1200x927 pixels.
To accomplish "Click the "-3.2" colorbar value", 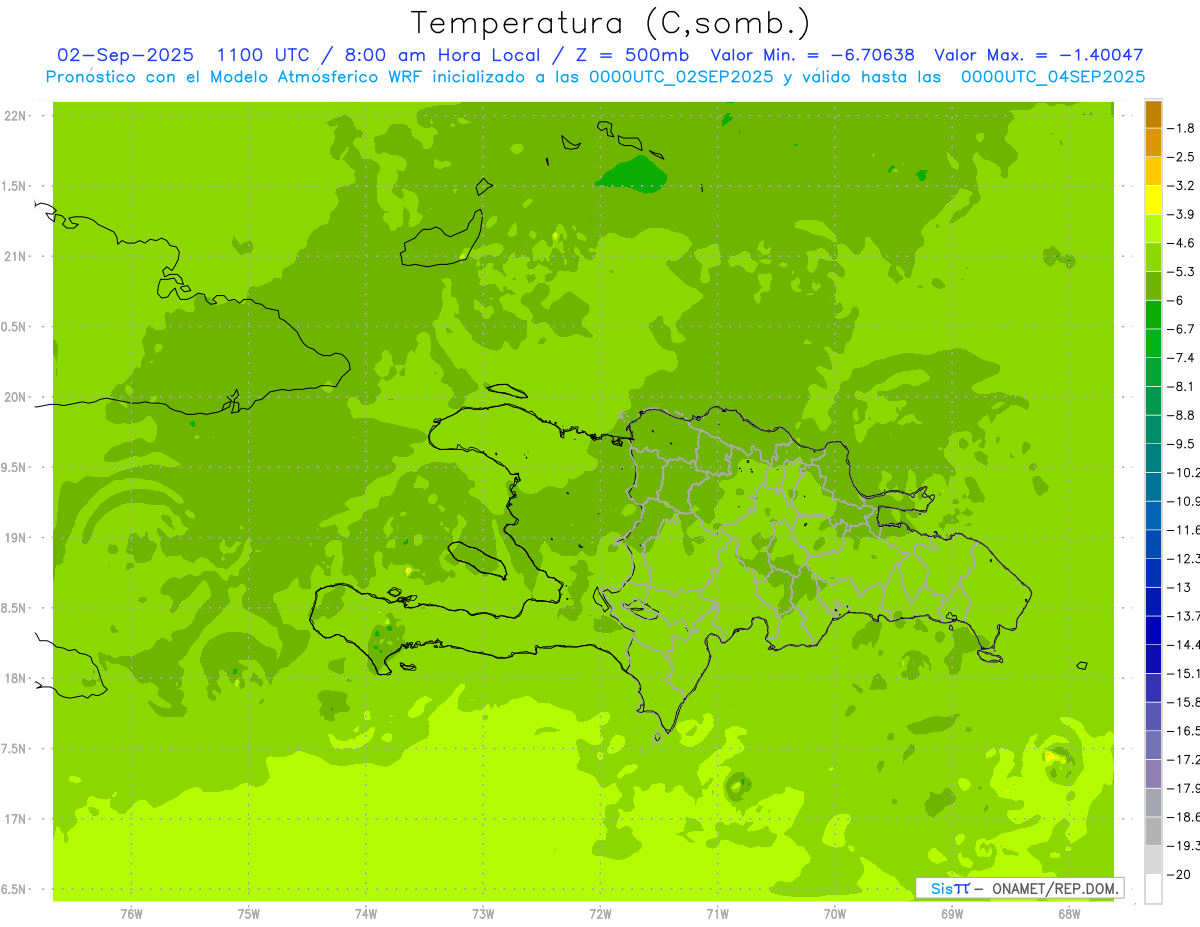I will point(1182,186).
